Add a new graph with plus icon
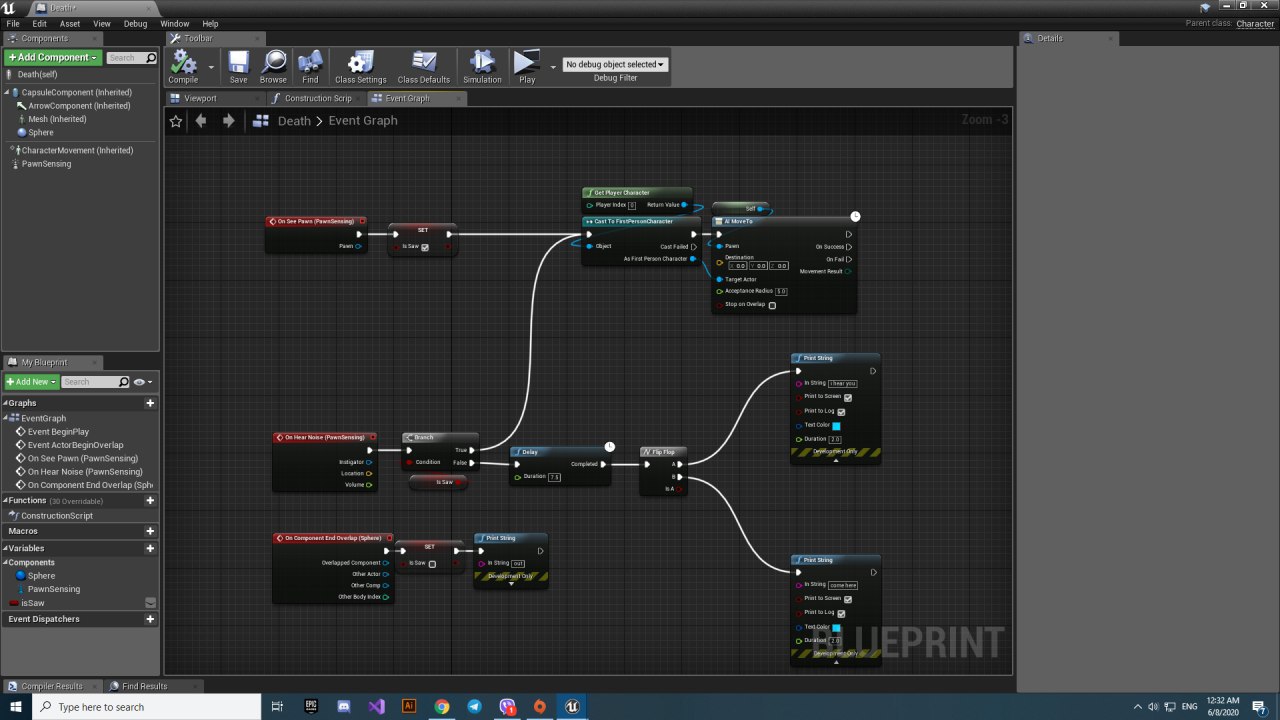 [x=150, y=403]
